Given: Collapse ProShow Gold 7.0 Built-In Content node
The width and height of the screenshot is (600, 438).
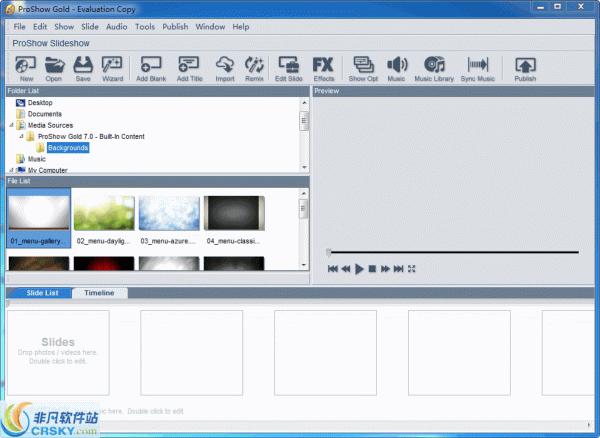Looking at the screenshot, I should pos(21,136).
